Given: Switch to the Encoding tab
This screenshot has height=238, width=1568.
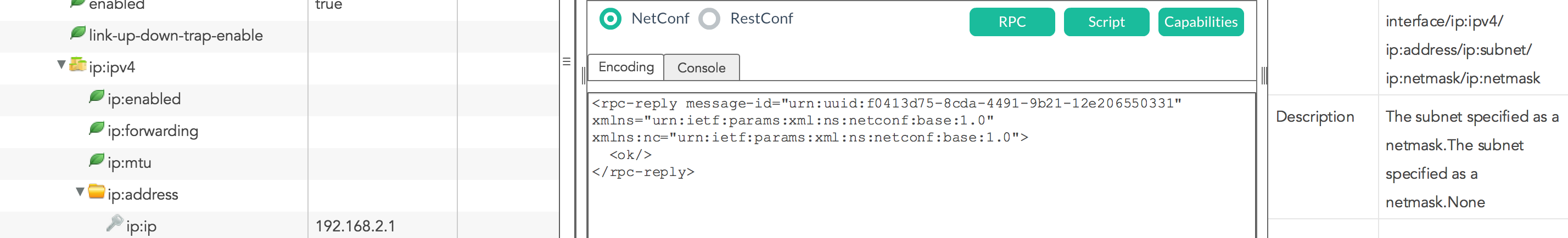Looking at the screenshot, I should 626,67.
